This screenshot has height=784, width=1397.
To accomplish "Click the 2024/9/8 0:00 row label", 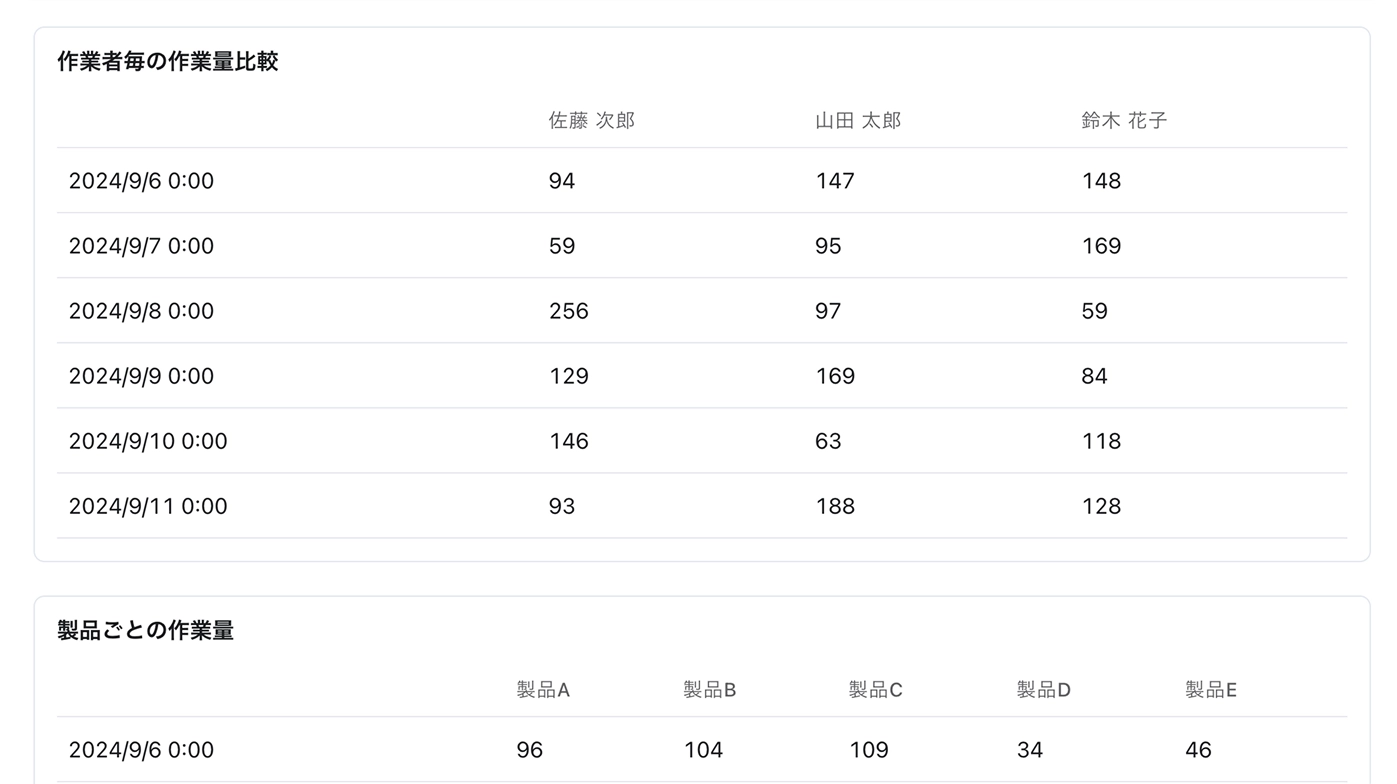I will [x=141, y=311].
